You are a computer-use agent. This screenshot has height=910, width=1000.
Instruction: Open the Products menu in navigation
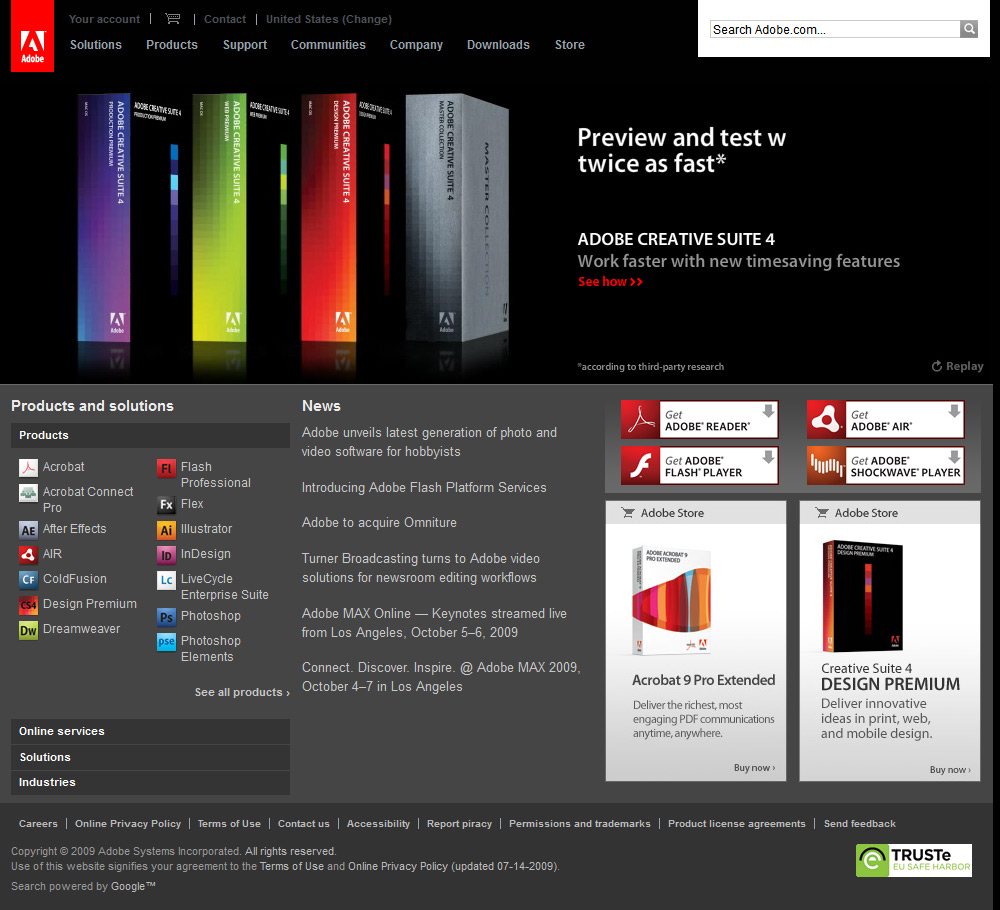tap(172, 45)
